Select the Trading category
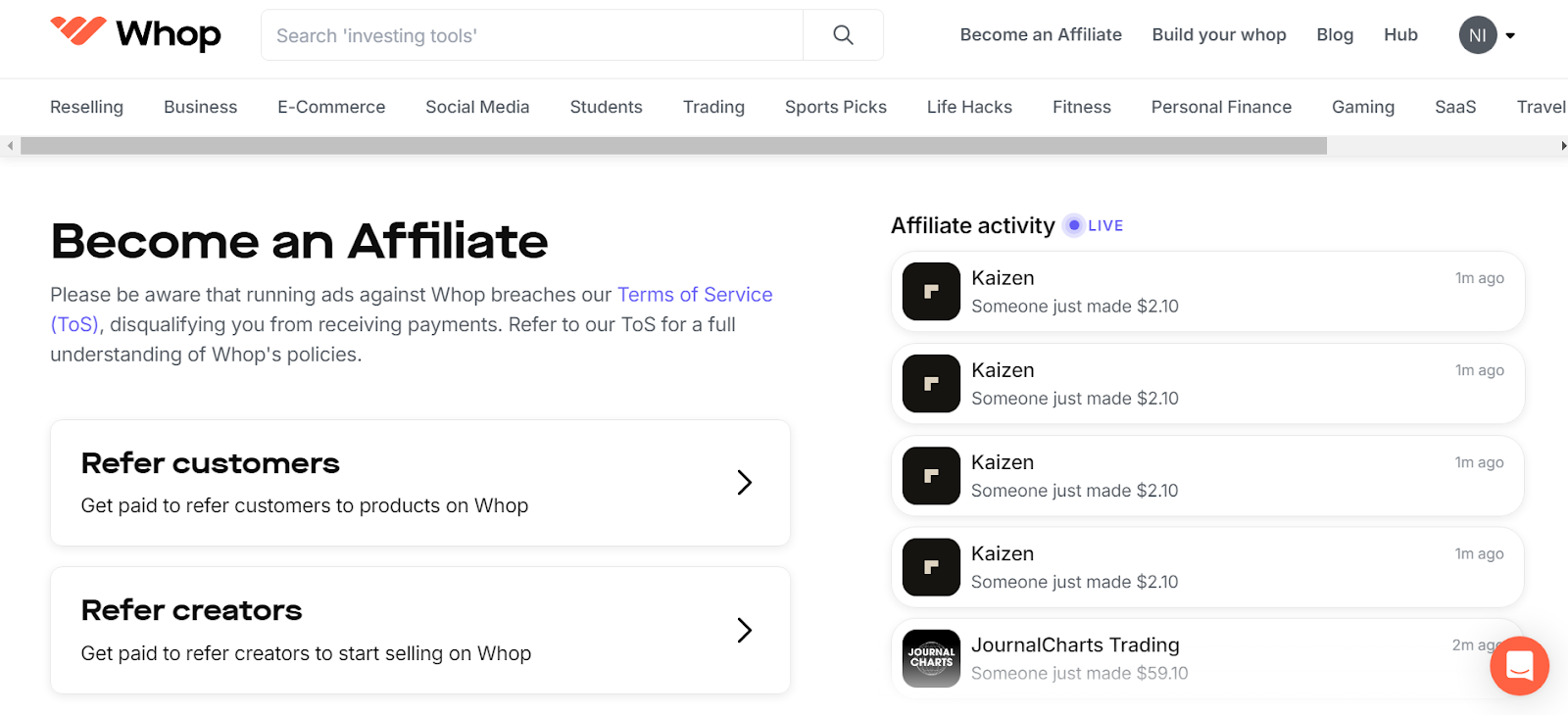This screenshot has height=715, width=1568. tap(713, 107)
